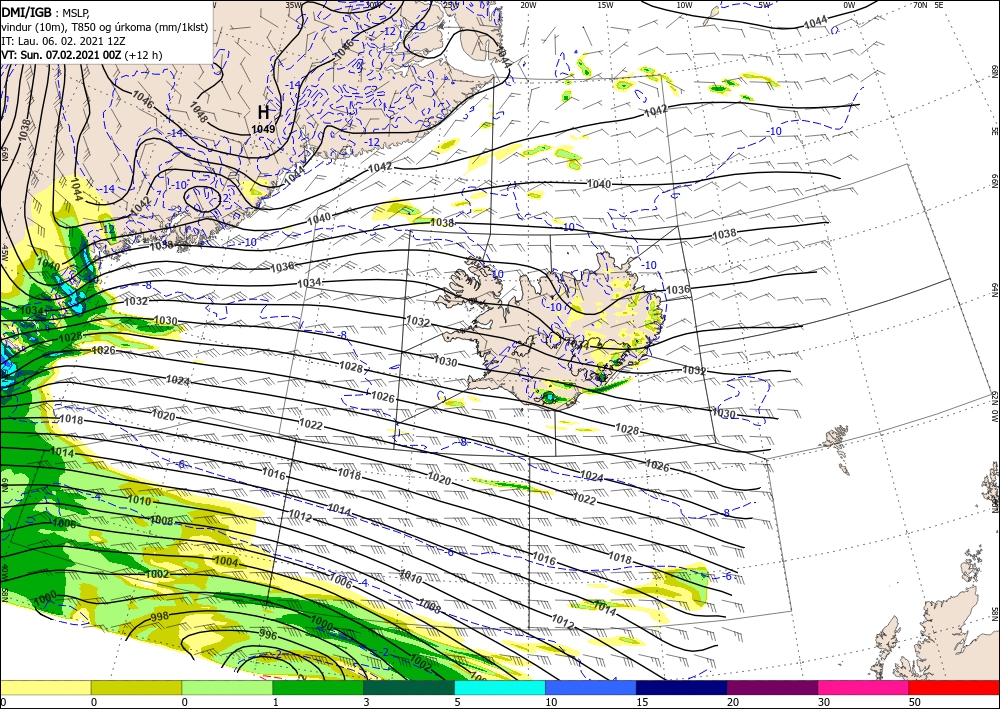
Task: Click the "35W" longitude label
Action: [x=293, y=5]
